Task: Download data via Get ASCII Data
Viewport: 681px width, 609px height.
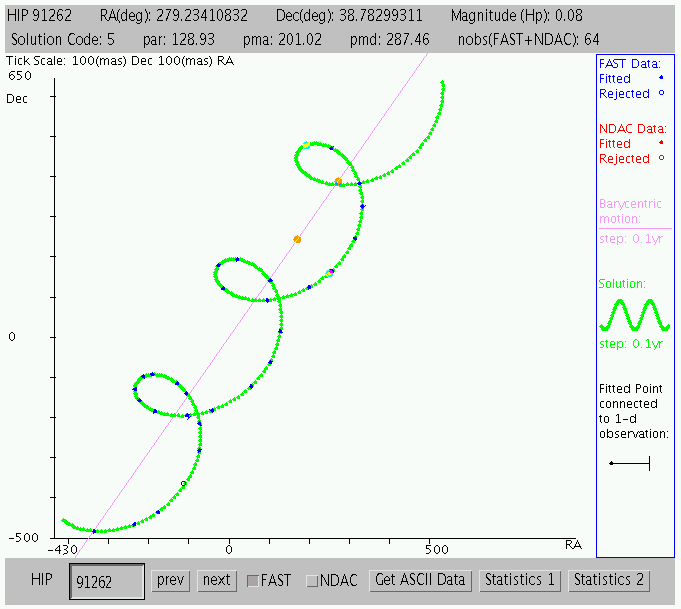Action: click(x=420, y=580)
